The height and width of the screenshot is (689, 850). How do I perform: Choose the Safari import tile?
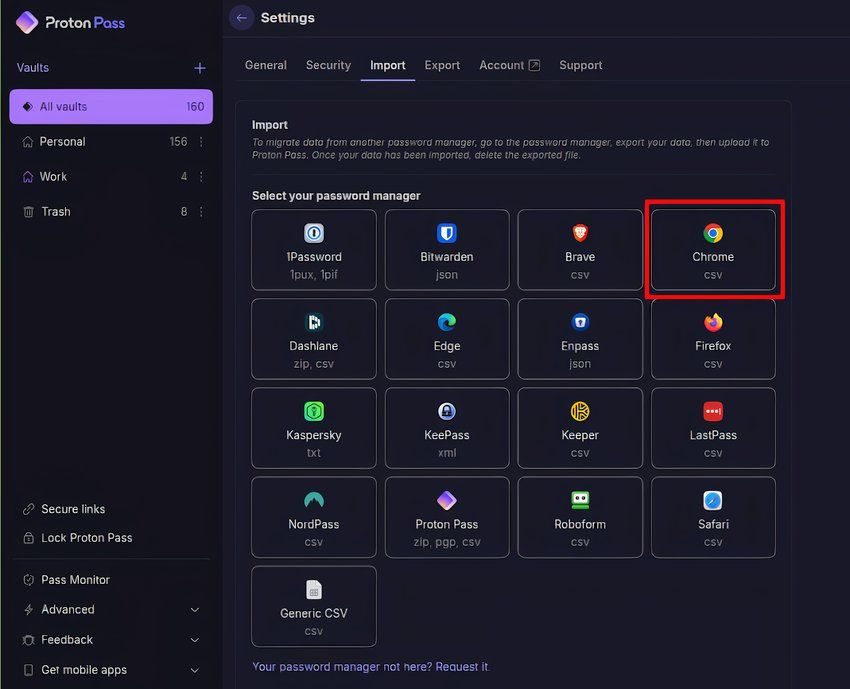tap(713, 517)
